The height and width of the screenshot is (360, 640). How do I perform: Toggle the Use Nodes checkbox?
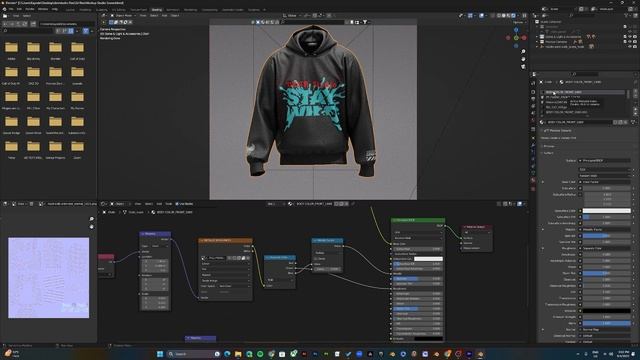177,204
